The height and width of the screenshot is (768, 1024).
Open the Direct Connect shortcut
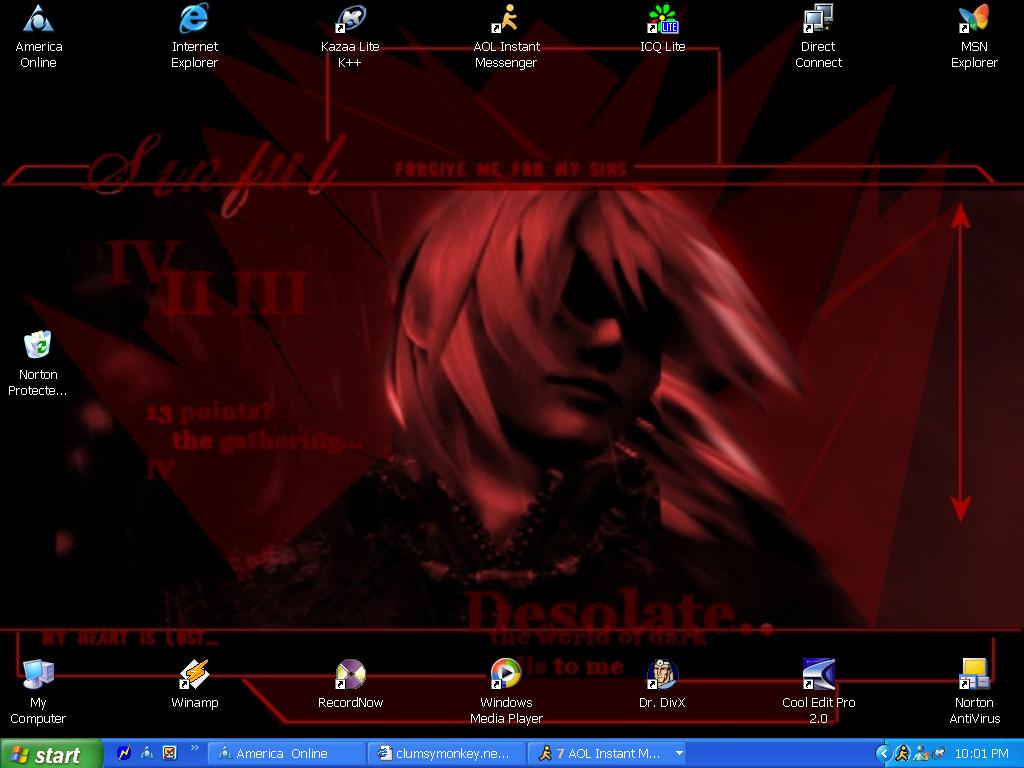[818, 20]
